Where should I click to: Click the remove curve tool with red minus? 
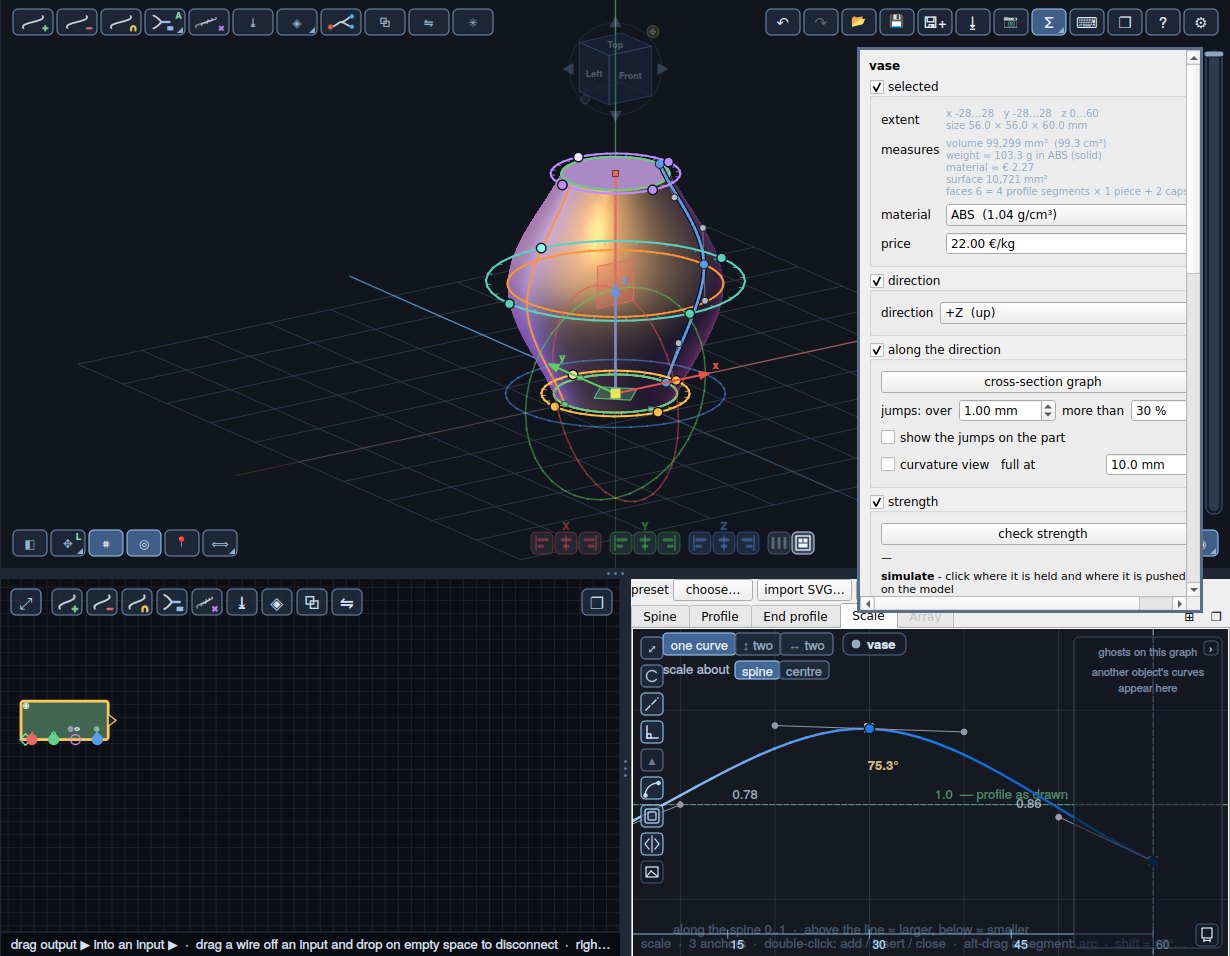click(x=76, y=21)
